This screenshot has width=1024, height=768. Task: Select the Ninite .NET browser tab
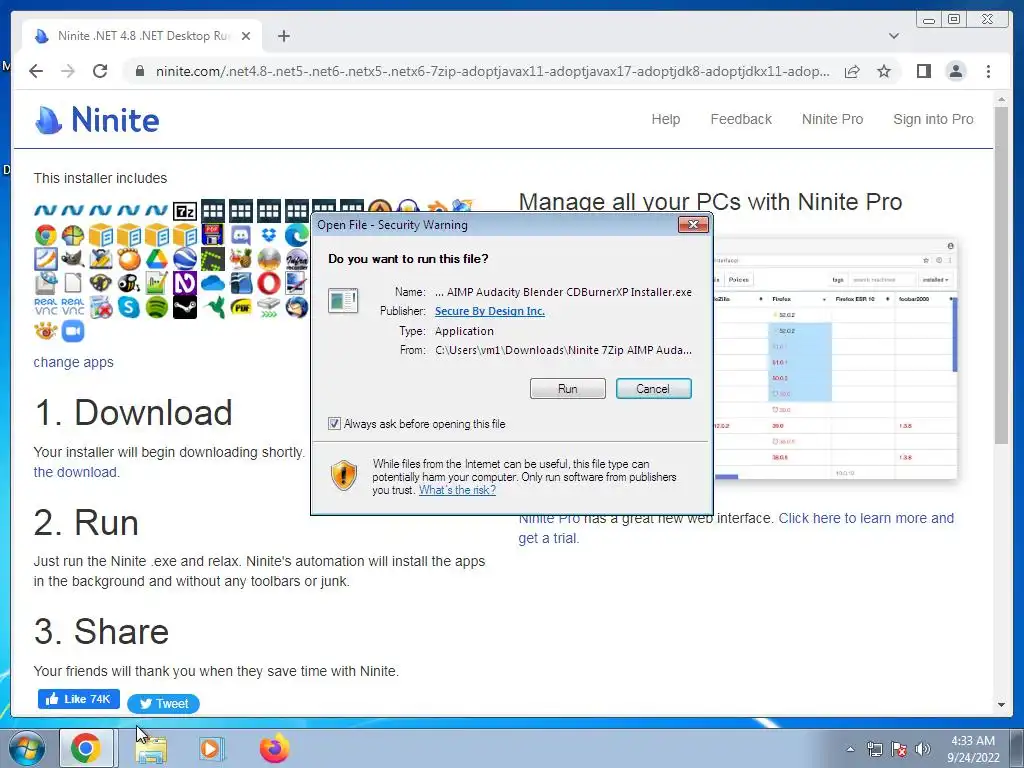tap(143, 36)
